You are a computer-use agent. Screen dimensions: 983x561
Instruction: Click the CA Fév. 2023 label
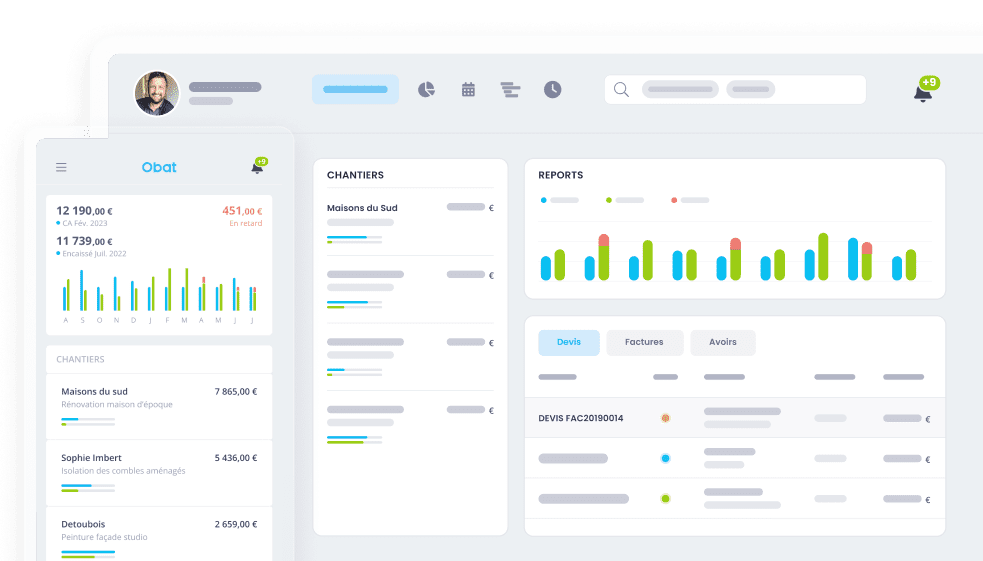pyautogui.click(x=84, y=223)
